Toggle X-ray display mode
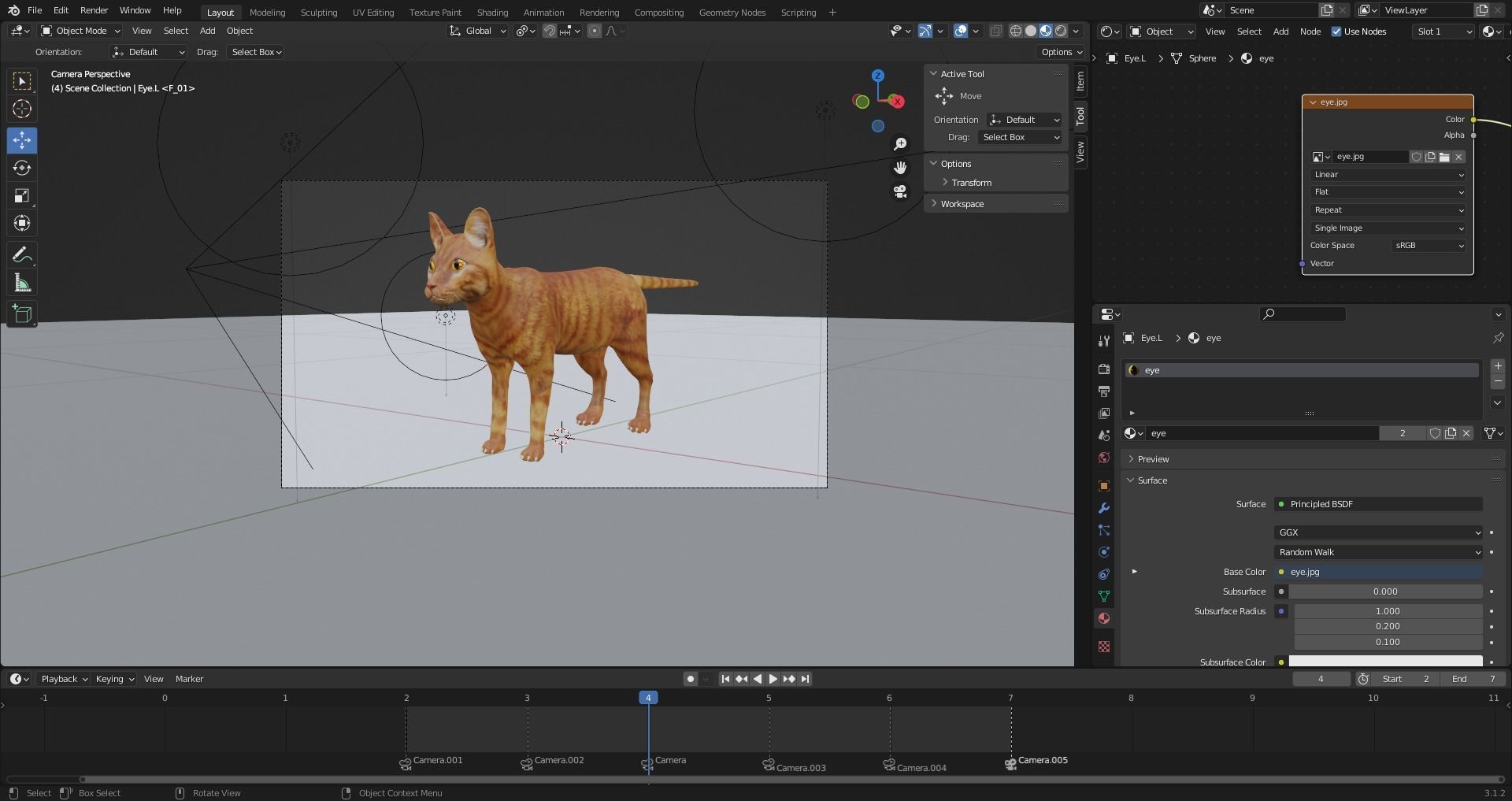 click(996, 31)
